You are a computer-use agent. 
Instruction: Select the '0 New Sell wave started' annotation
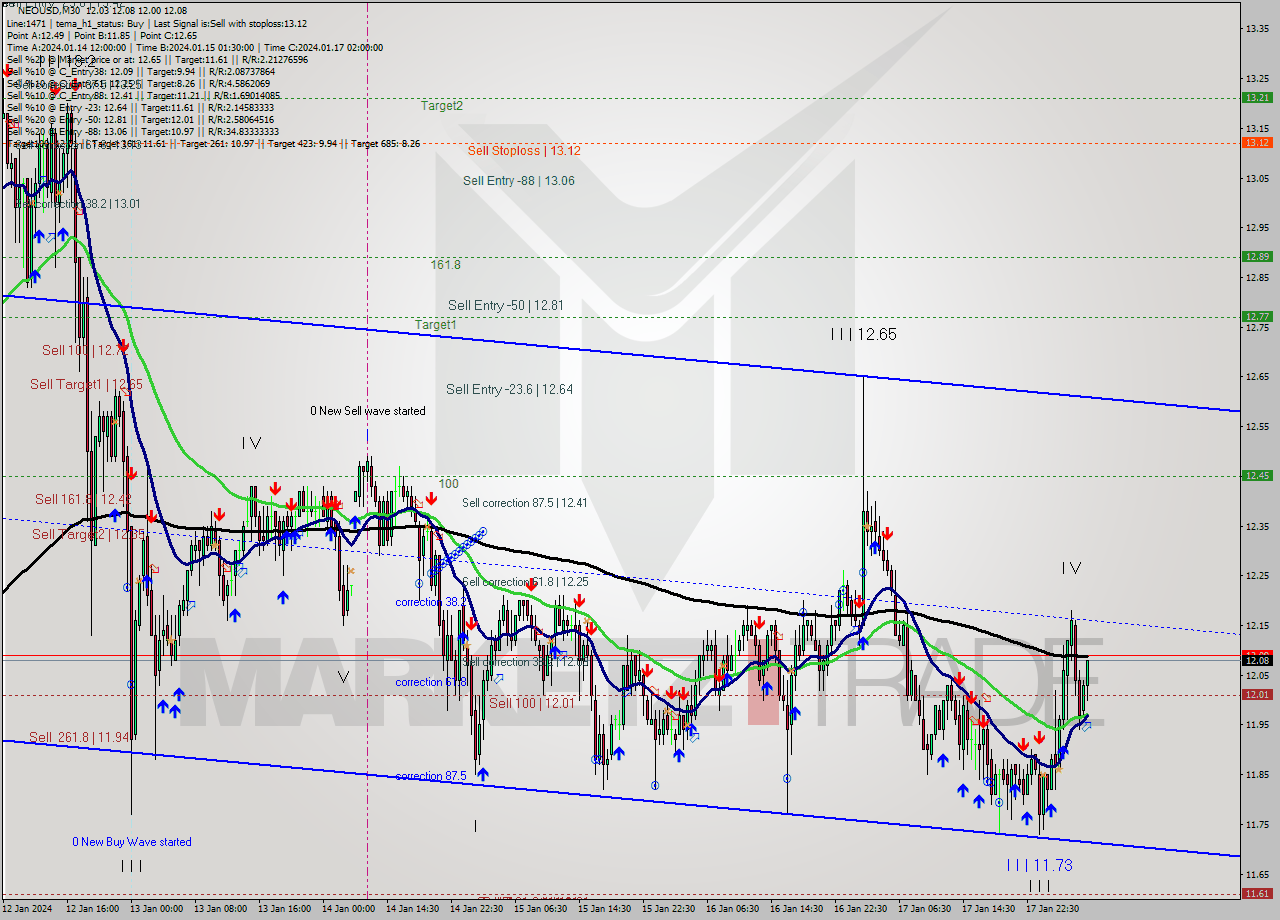(x=368, y=411)
